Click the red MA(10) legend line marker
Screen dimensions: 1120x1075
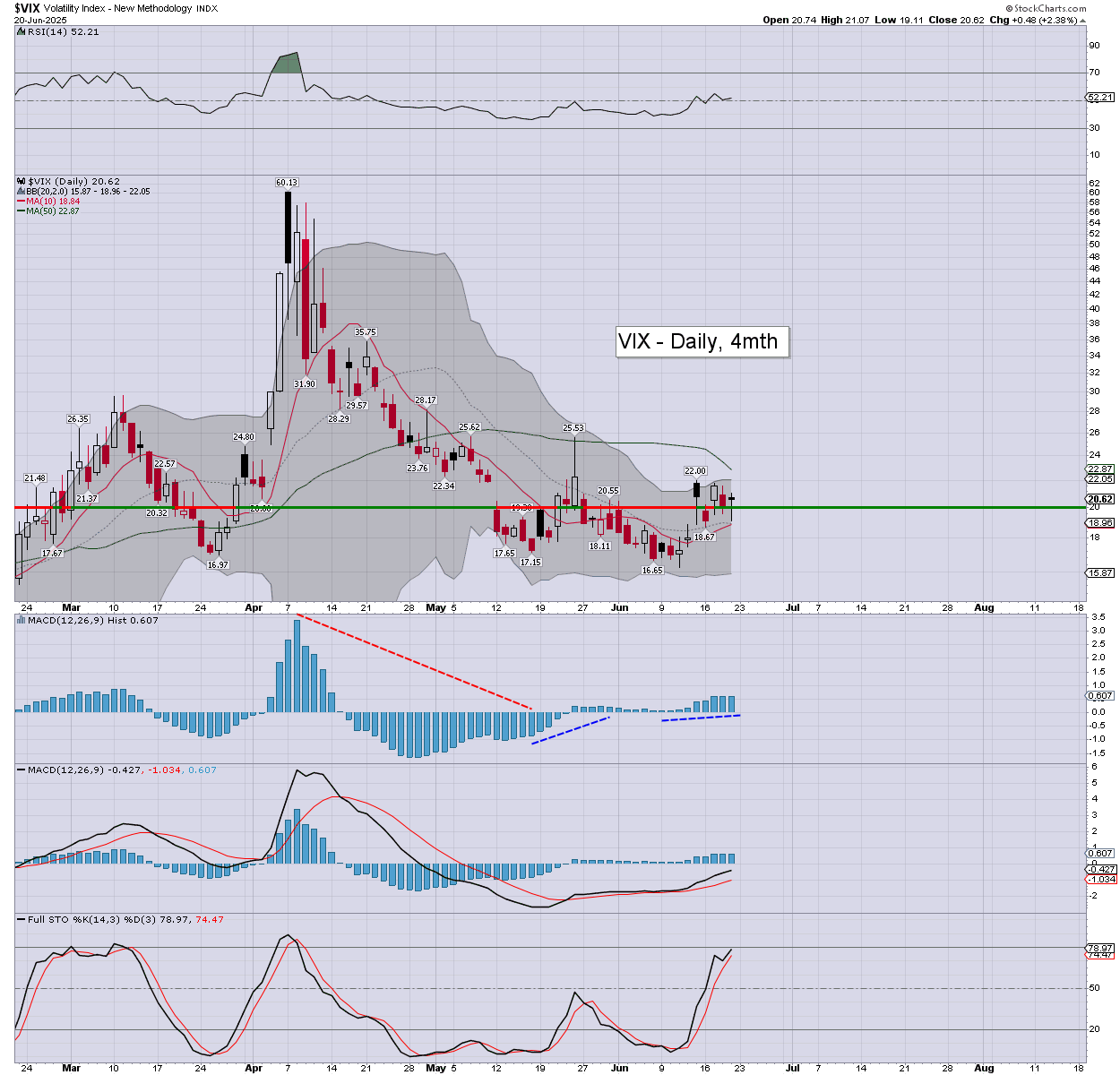click(x=21, y=202)
